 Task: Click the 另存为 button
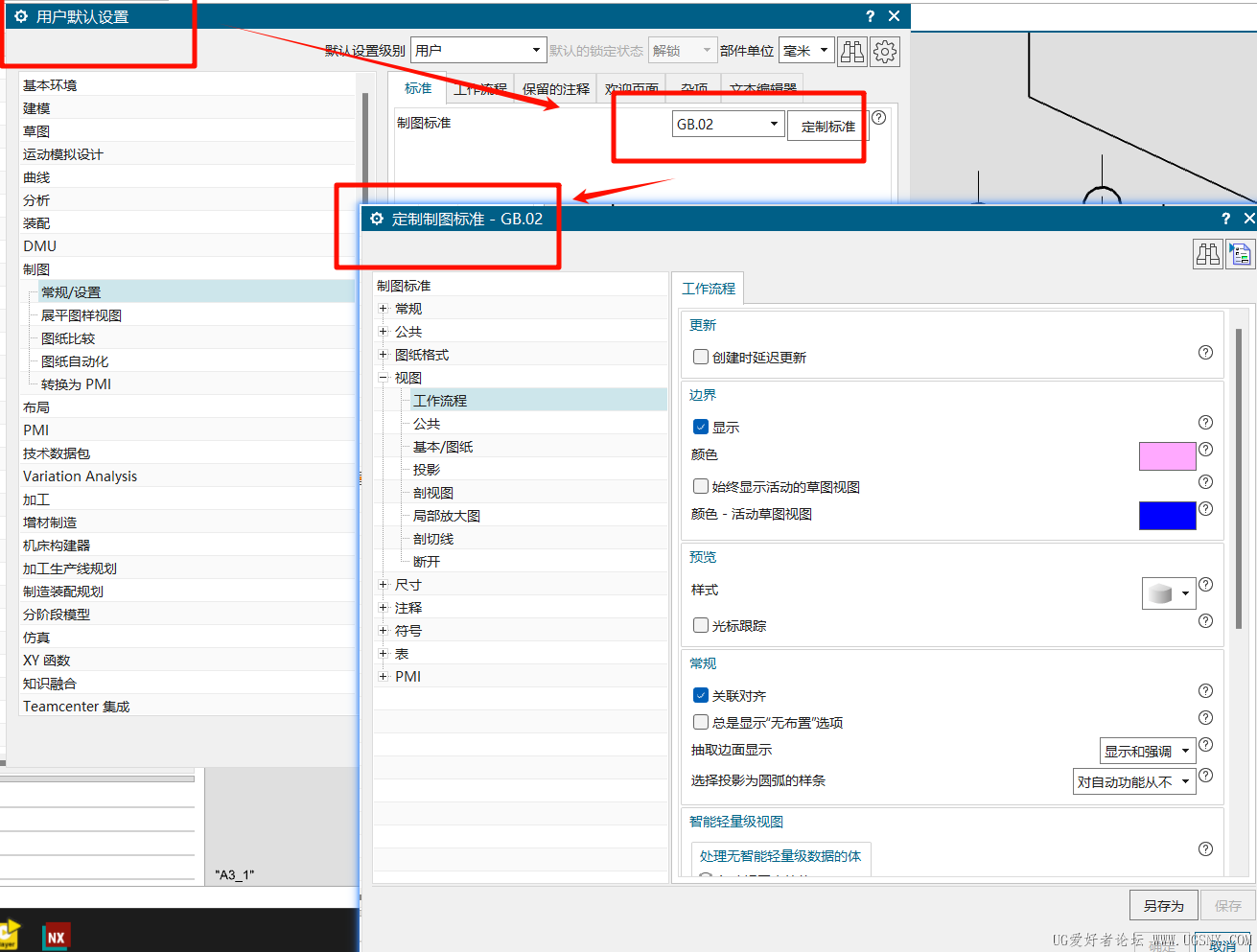click(x=1163, y=905)
